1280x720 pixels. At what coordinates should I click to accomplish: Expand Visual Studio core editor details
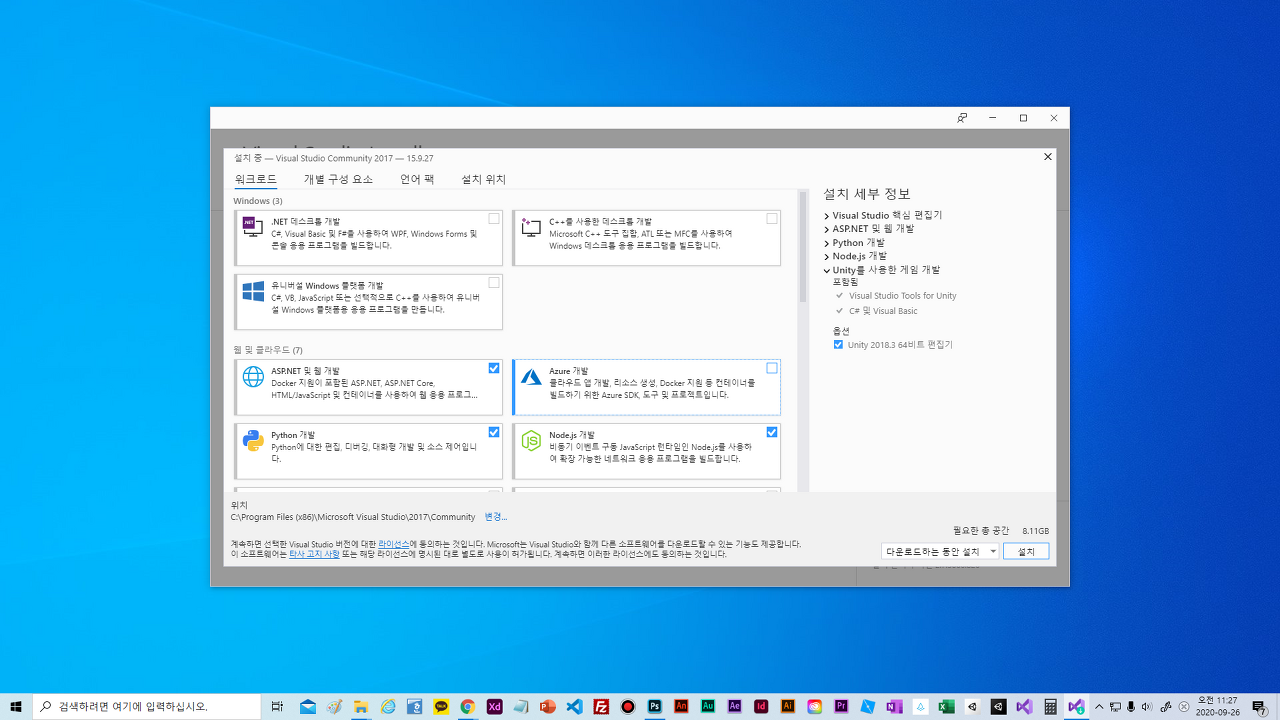(827, 216)
